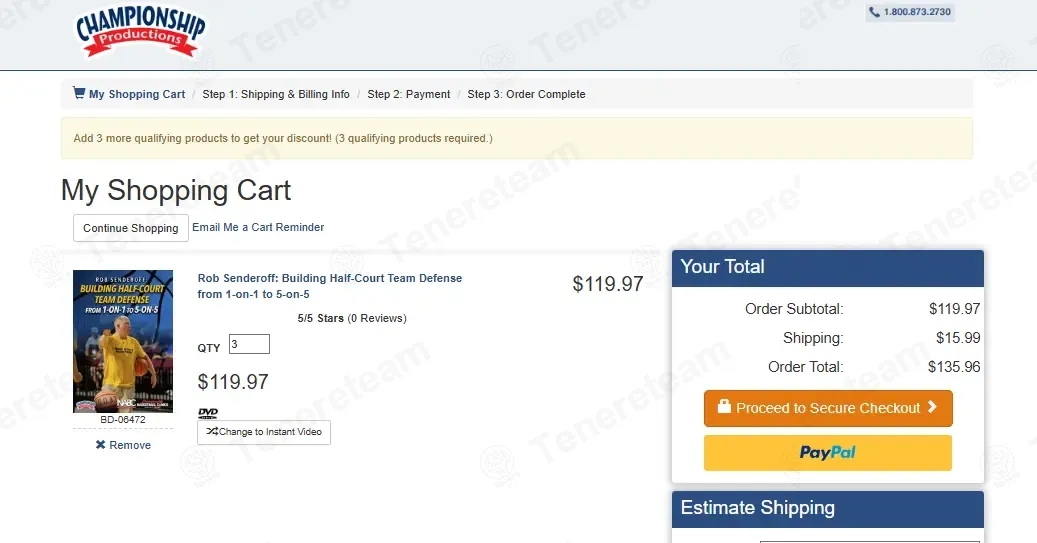This screenshot has width=1037, height=543.
Task: Click the X icon next to Remove
Action: [101, 444]
